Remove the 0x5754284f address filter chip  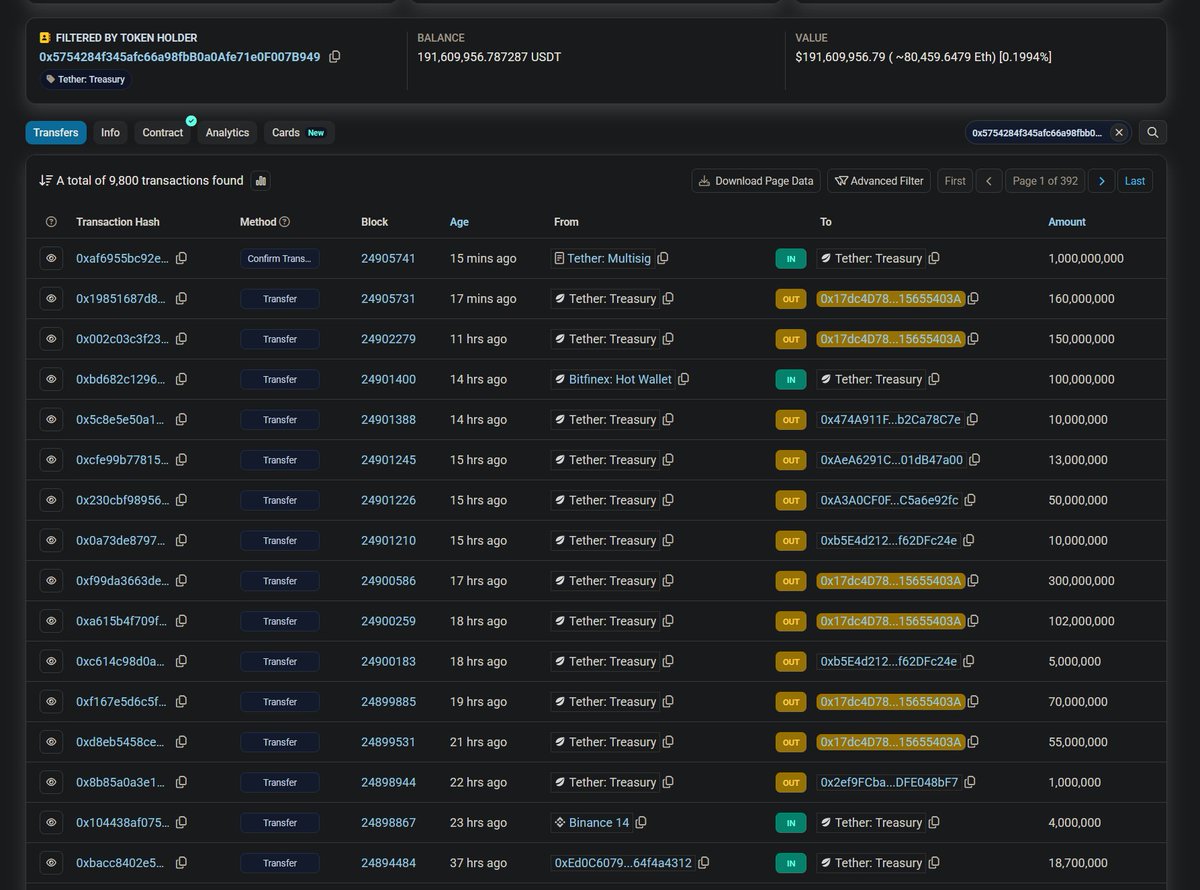[x=1119, y=132]
